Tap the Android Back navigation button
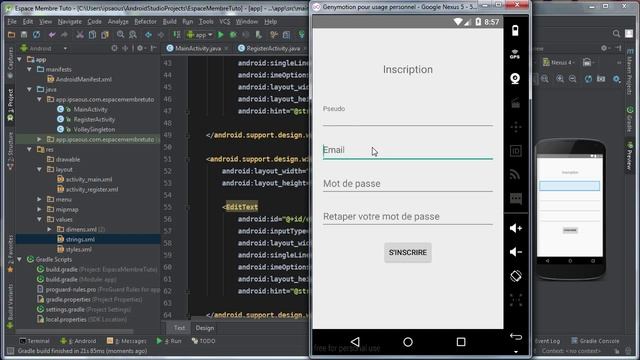Image resolution: width=640 pixels, height=360 pixels. point(355,342)
